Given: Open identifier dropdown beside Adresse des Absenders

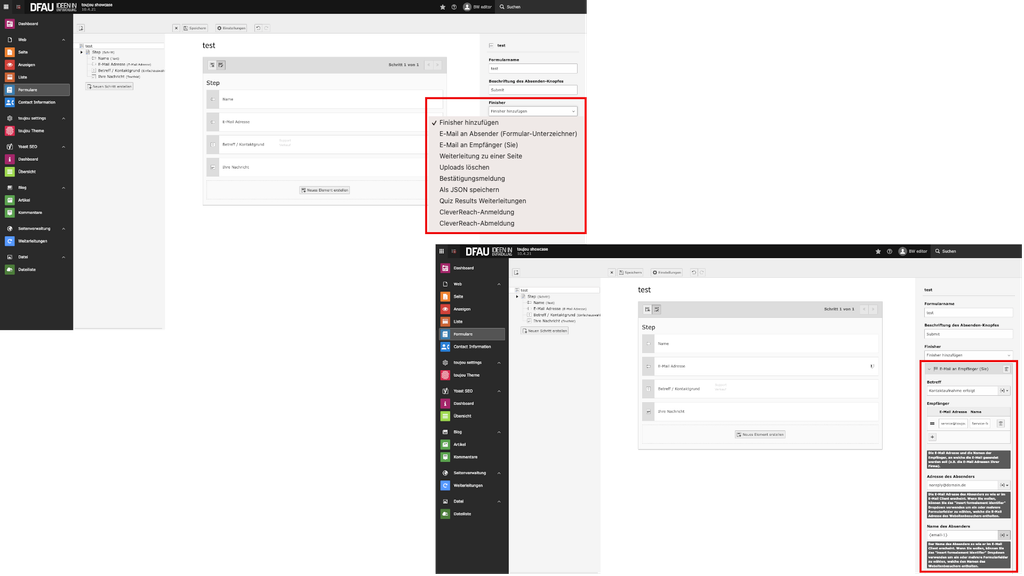Looking at the screenshot, I should [x=1004, y=485].
